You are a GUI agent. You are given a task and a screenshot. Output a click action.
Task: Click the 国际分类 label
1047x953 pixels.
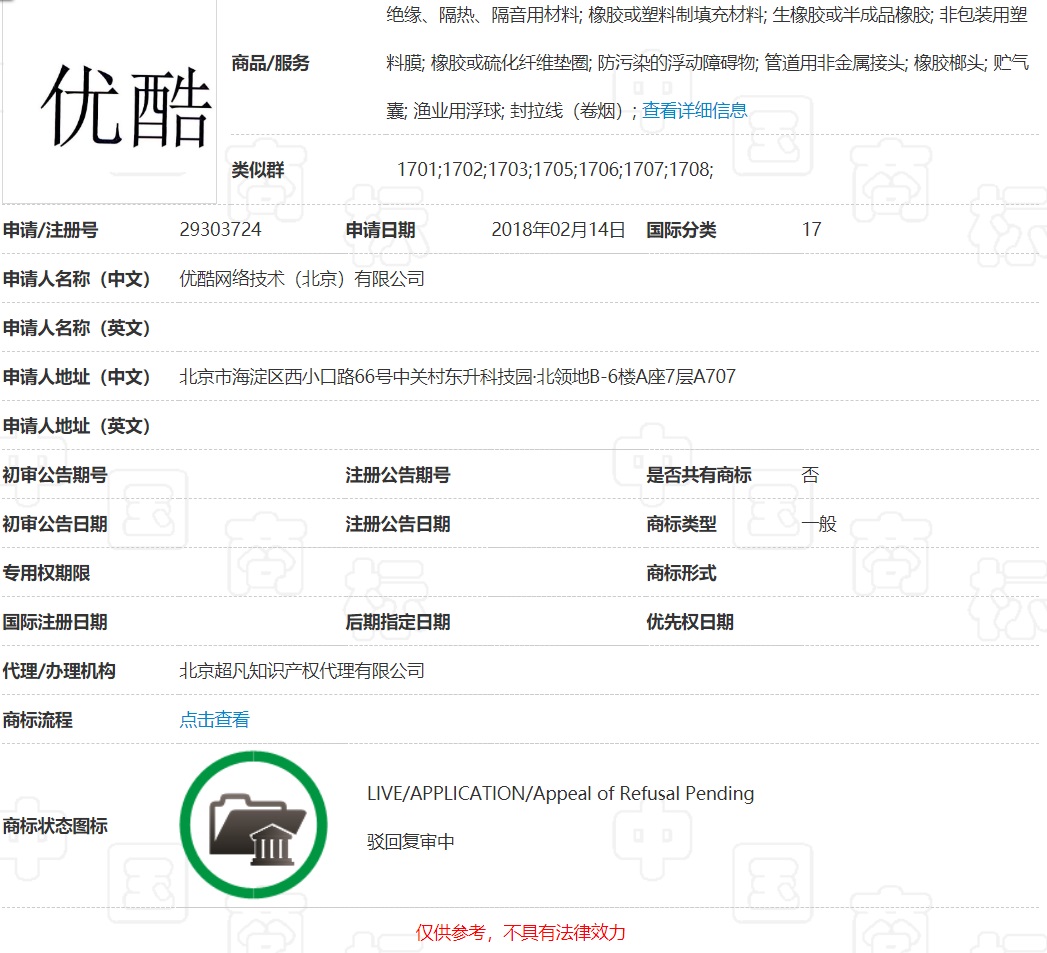click(x=681, y=230)
